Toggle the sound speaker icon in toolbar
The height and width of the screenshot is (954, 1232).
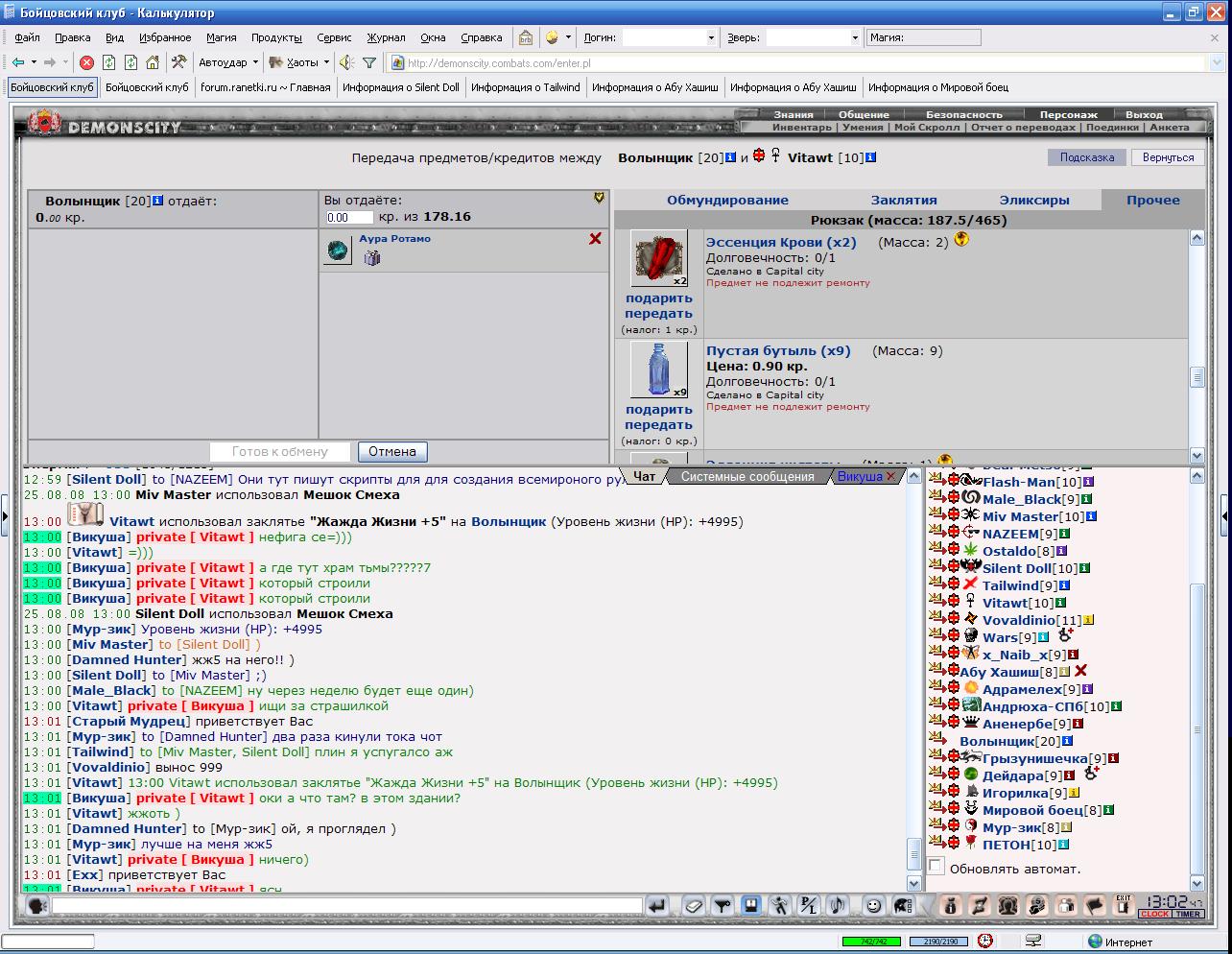click(346, 62)
